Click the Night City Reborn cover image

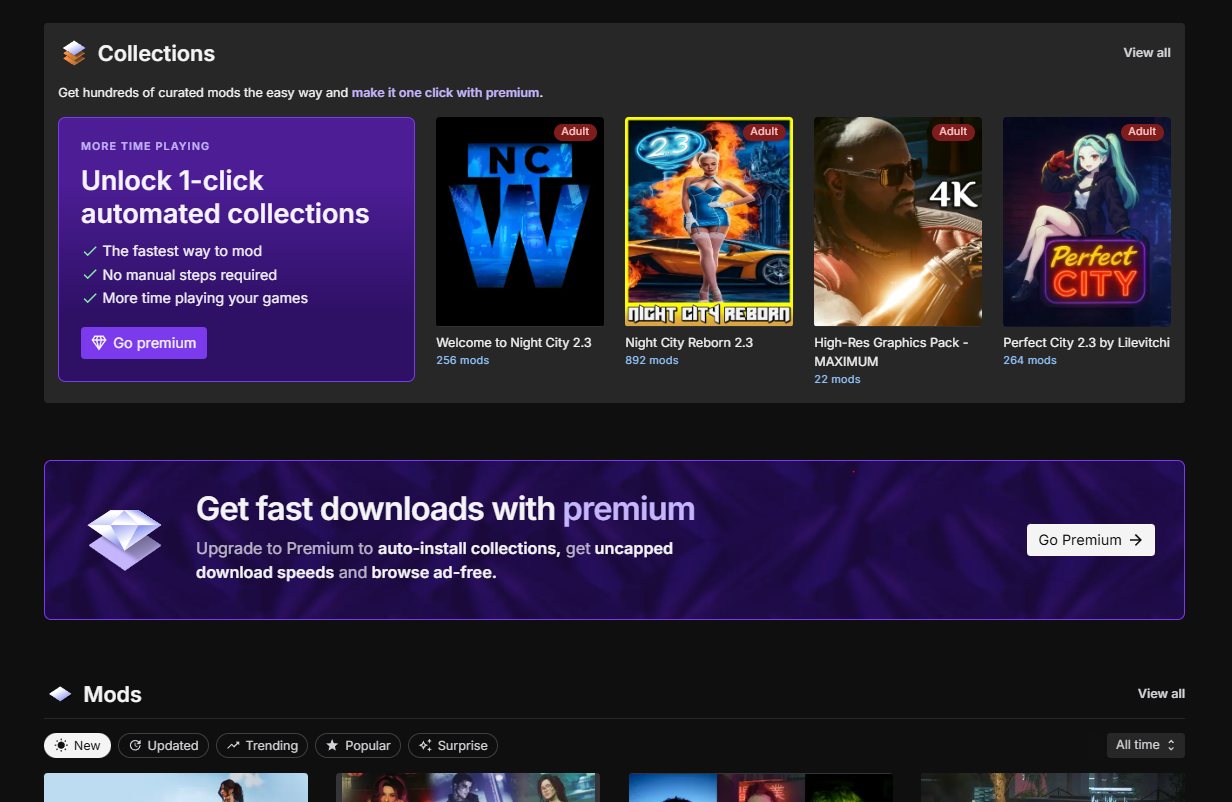pos(709,222)
